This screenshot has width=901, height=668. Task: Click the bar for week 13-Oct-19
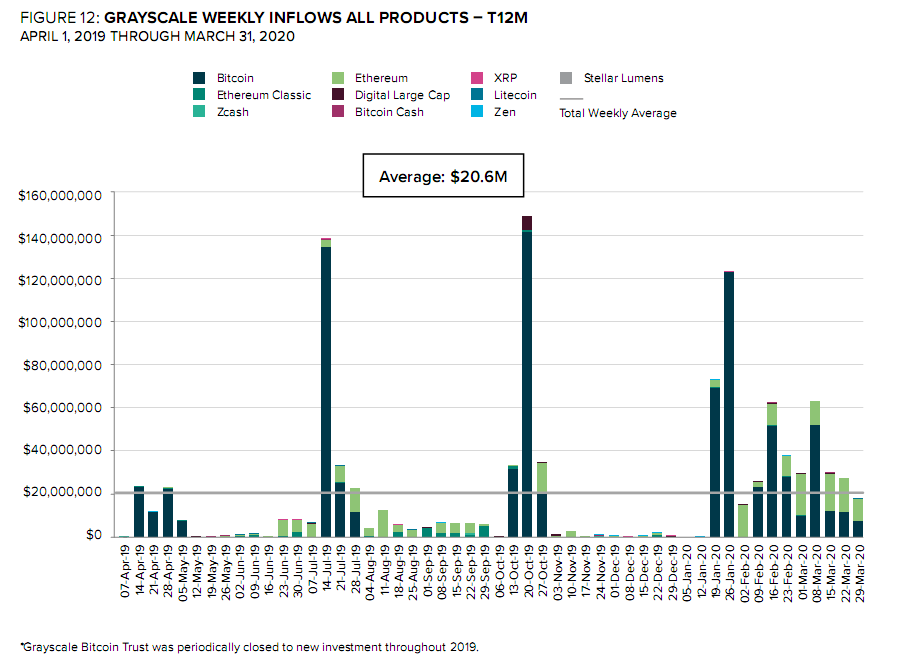(513, 501)
